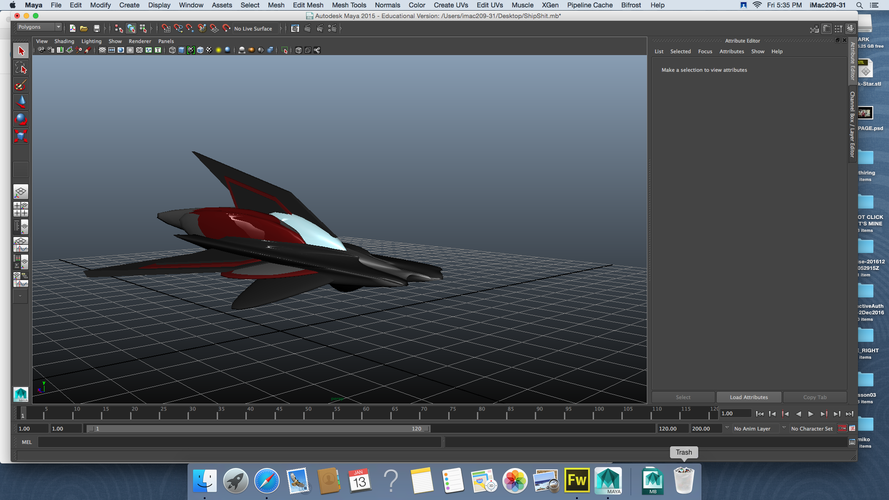Click the Open Scene folder icon
Screen dimensions: 889x500
pyautogui.click(x=84, y=28)
